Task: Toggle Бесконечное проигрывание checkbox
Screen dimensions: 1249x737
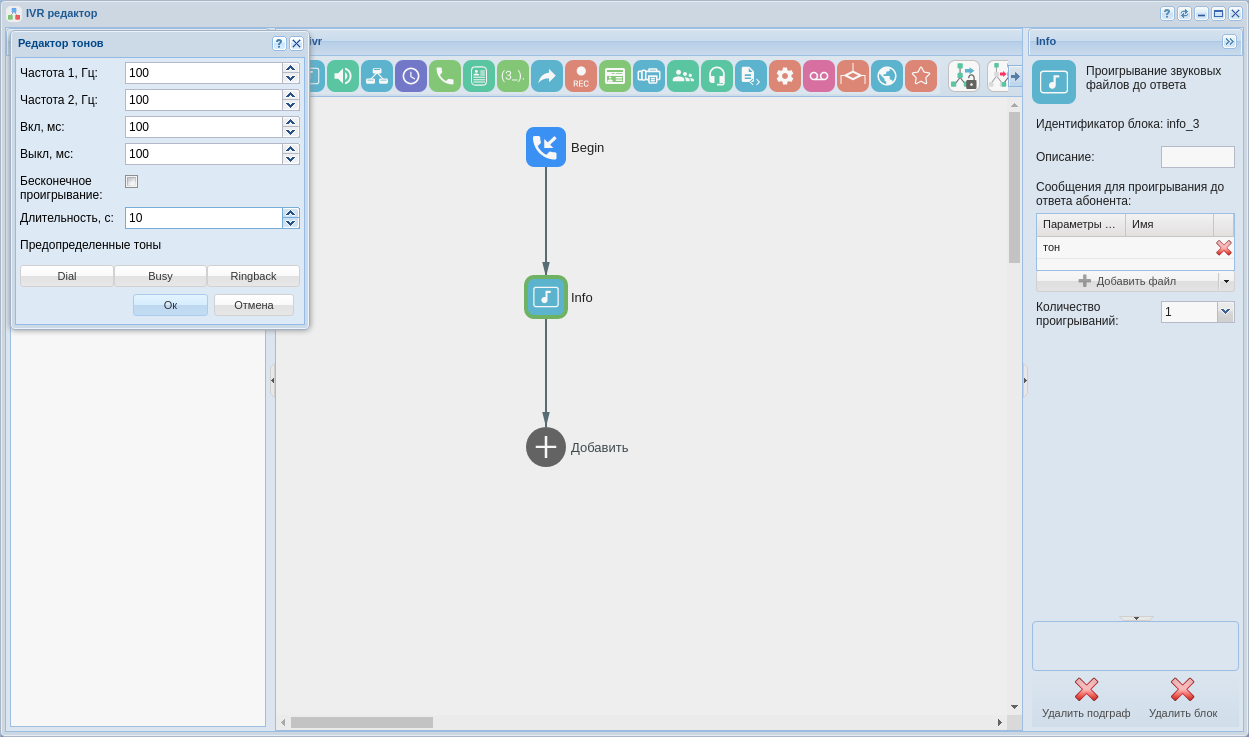Action: 131,181
